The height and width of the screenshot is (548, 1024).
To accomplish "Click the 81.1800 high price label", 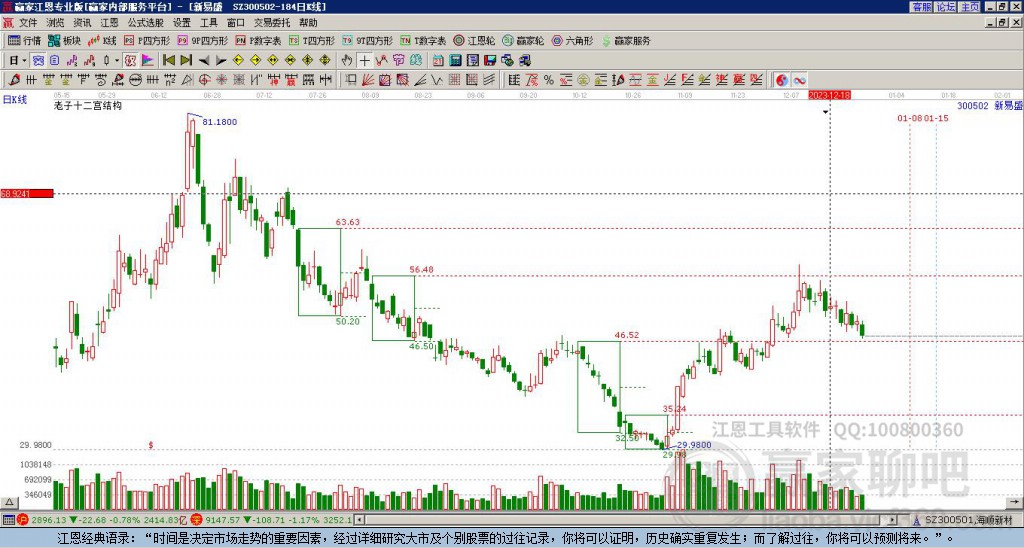I will pos(219,122).
